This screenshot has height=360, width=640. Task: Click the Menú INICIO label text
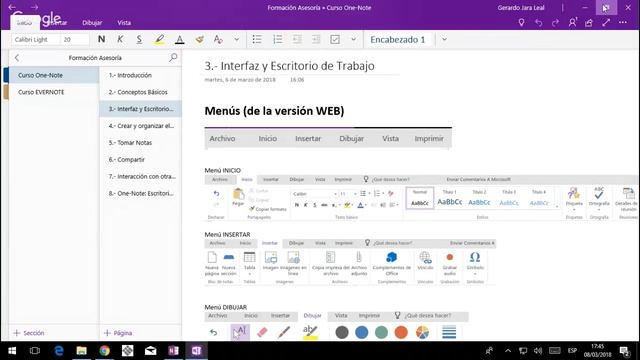pos(223,170)
